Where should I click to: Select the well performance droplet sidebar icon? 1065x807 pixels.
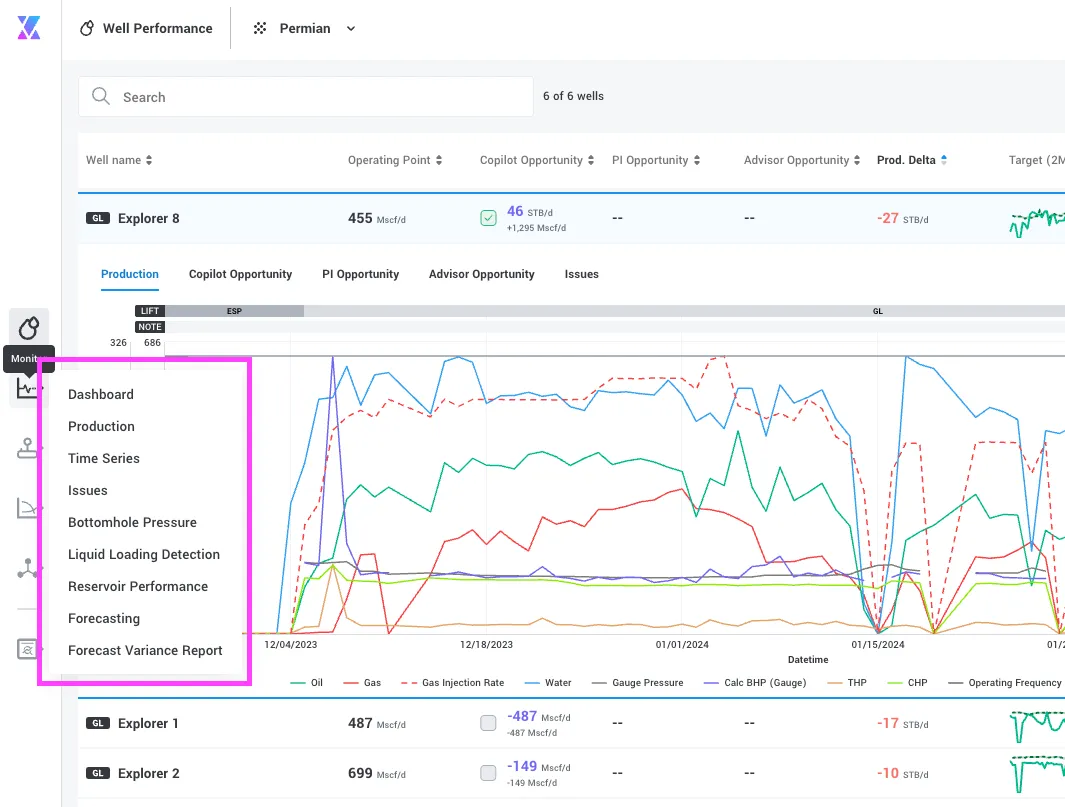click(29, 328)
